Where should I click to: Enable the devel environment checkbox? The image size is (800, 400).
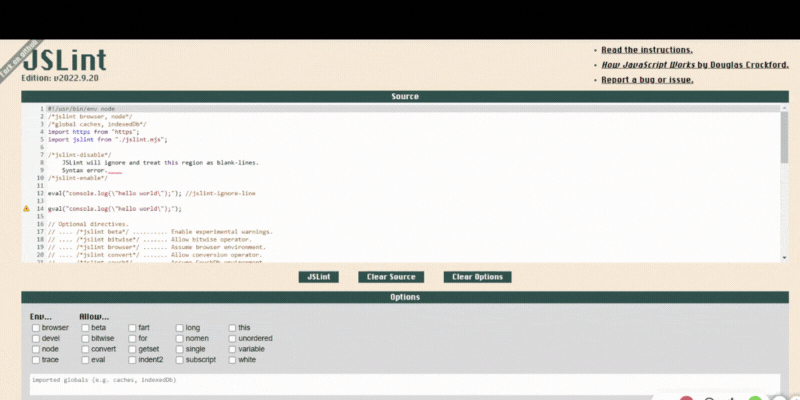pyautogui.click(x=36, y=339)
